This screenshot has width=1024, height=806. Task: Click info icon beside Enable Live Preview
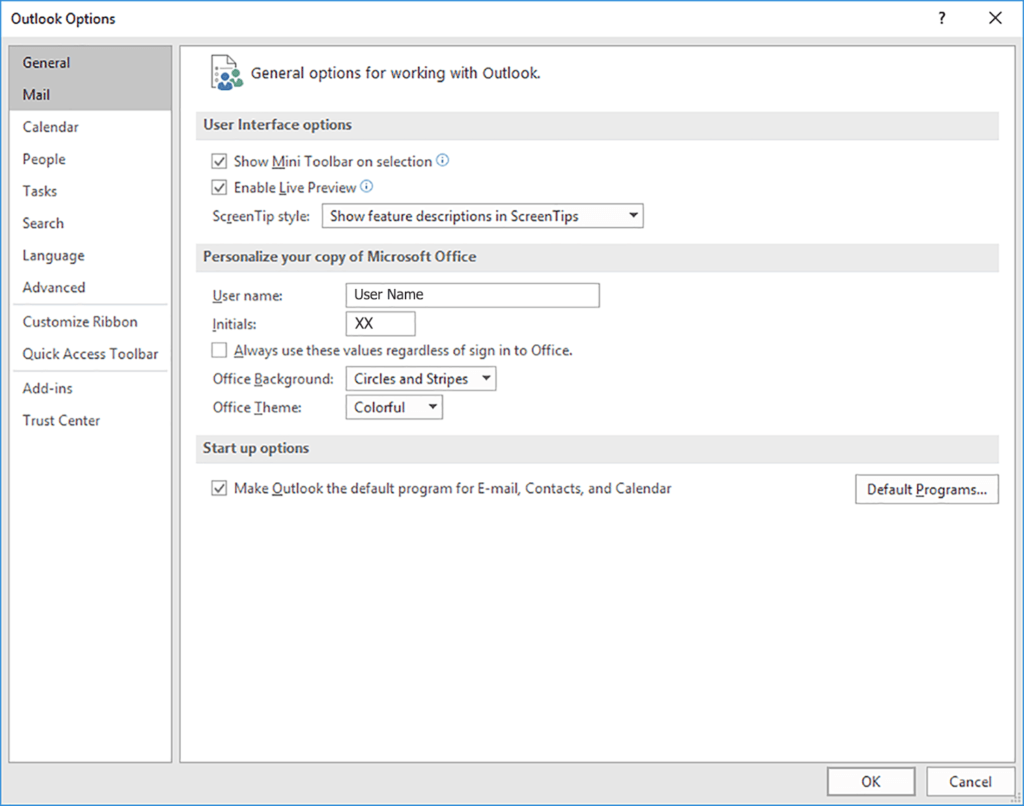click(x=367, y=187)
